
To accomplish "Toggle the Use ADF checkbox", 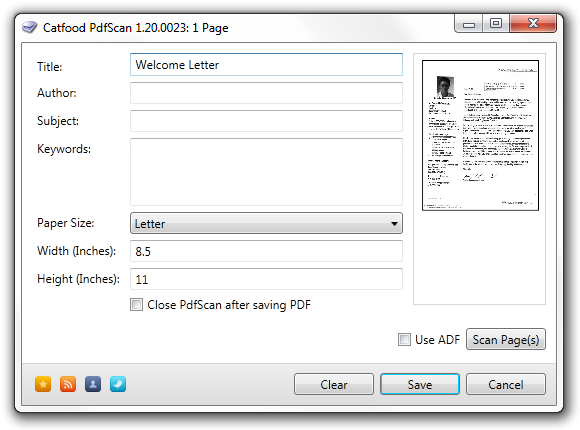I will (404, 339).
